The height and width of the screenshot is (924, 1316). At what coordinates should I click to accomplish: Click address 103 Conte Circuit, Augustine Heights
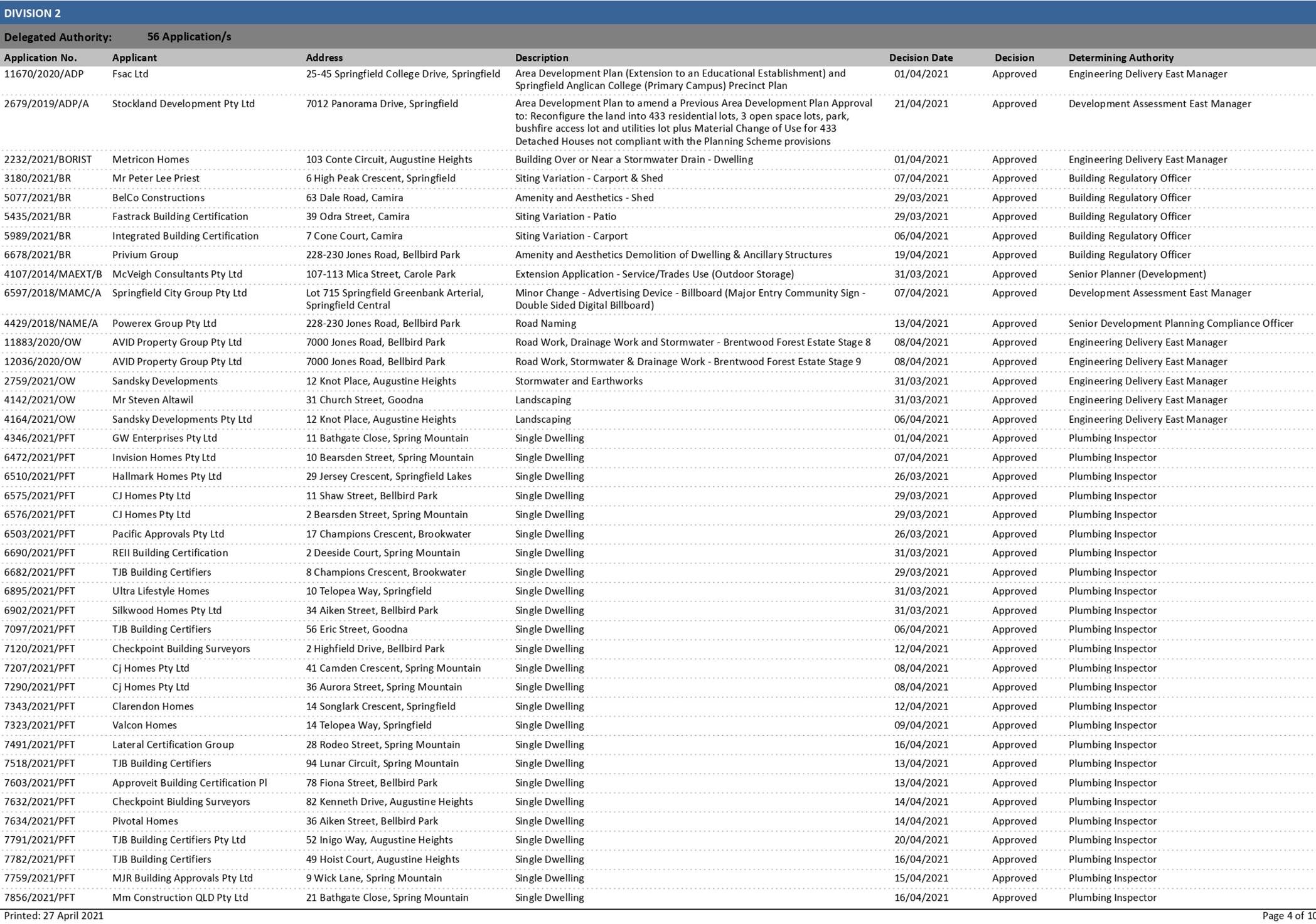(x=388, y=160)
